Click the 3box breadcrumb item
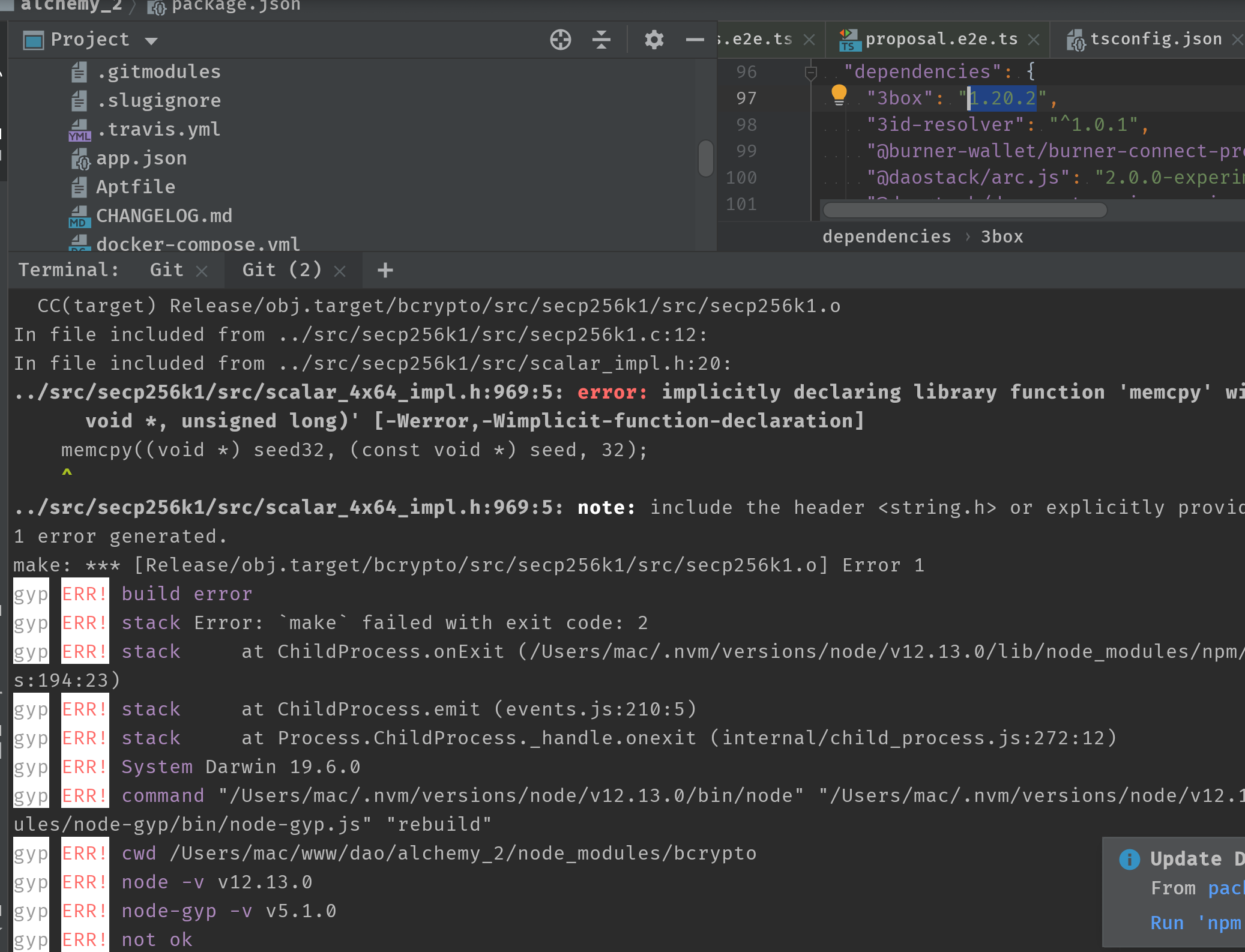Image resolution: width=1245 pixels, height=952 pixels. [x=1001, y=237]
